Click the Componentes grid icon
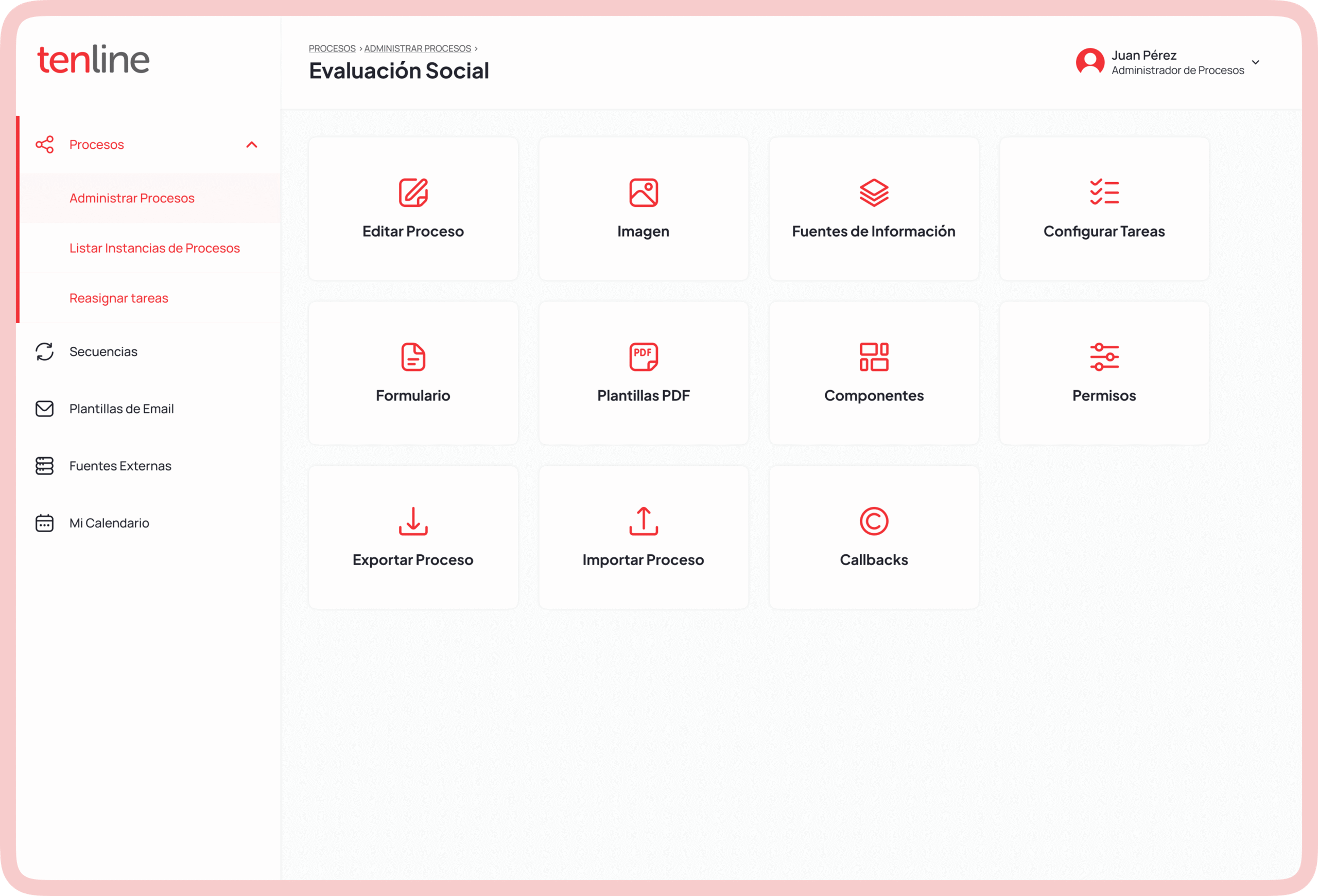 873,357
